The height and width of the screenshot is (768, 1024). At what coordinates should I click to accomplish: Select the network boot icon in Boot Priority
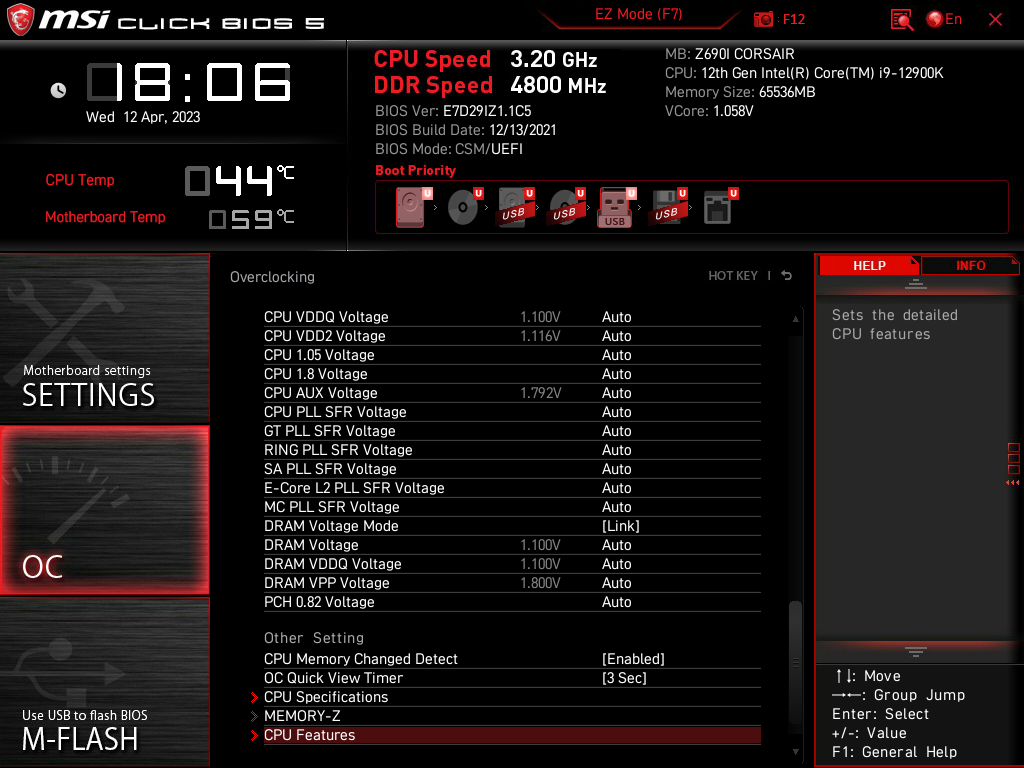(x=717, y=206)
